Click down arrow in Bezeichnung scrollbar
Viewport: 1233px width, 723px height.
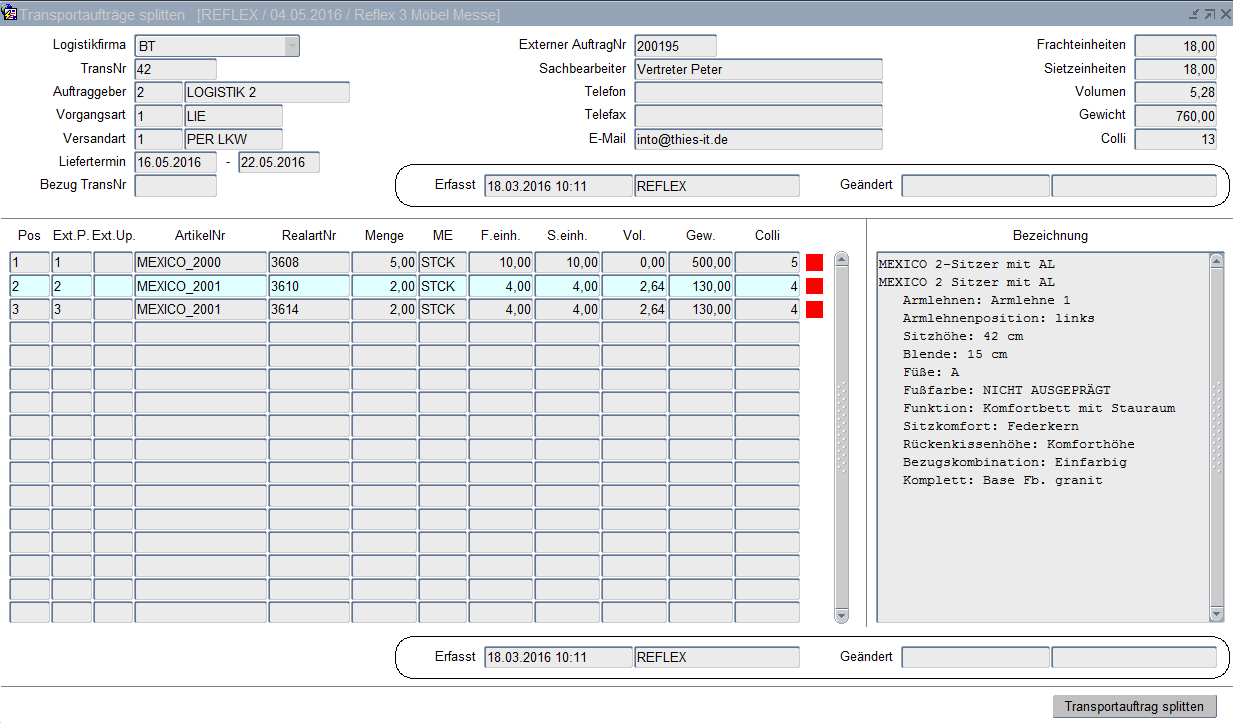(x=1216, y=614)
